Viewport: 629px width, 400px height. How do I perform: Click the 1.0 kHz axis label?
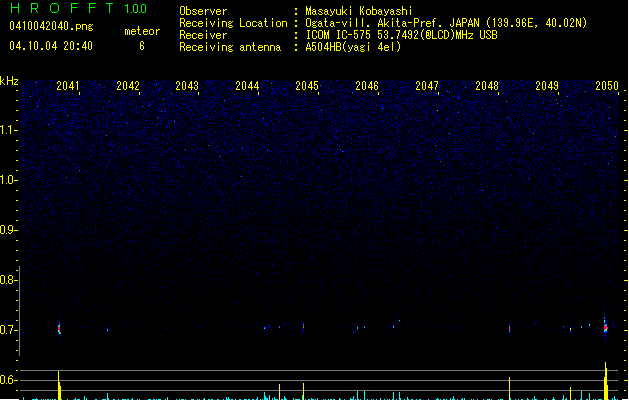pos(8,180)
